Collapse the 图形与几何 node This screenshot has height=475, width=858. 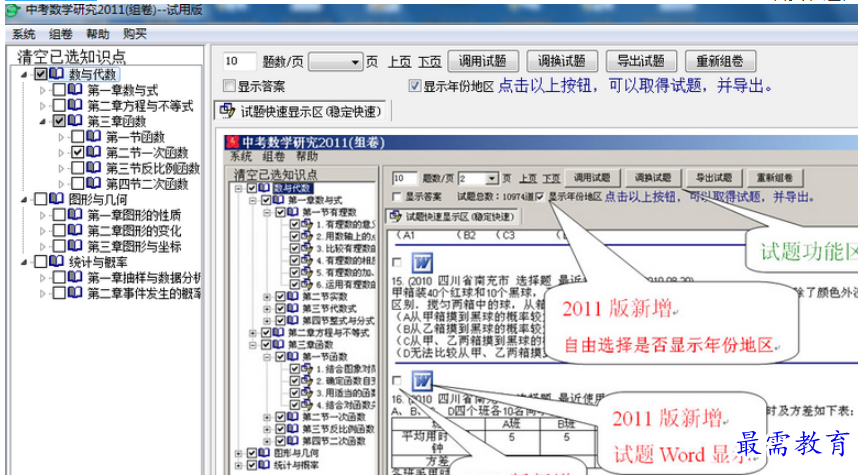24,200
